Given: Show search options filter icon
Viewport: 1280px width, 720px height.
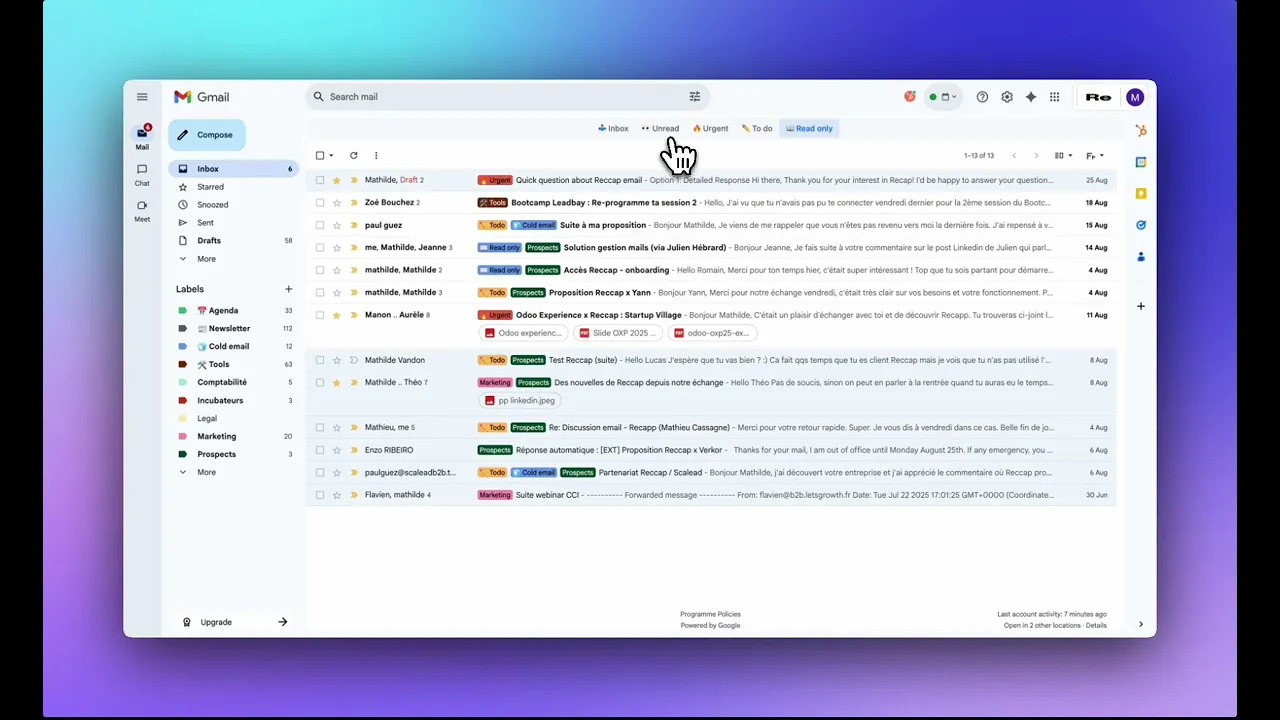Looking at the screenshot, I should [695, 97].
